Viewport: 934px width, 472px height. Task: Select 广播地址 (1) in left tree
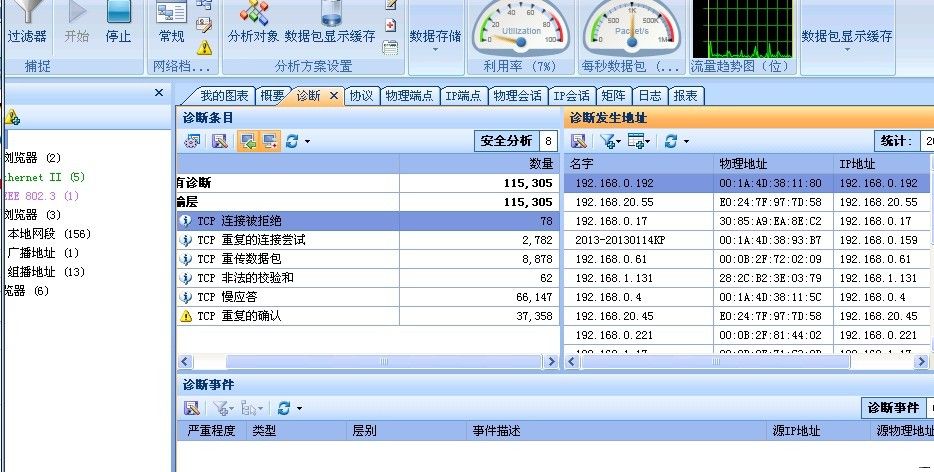[x=43, y=253]
